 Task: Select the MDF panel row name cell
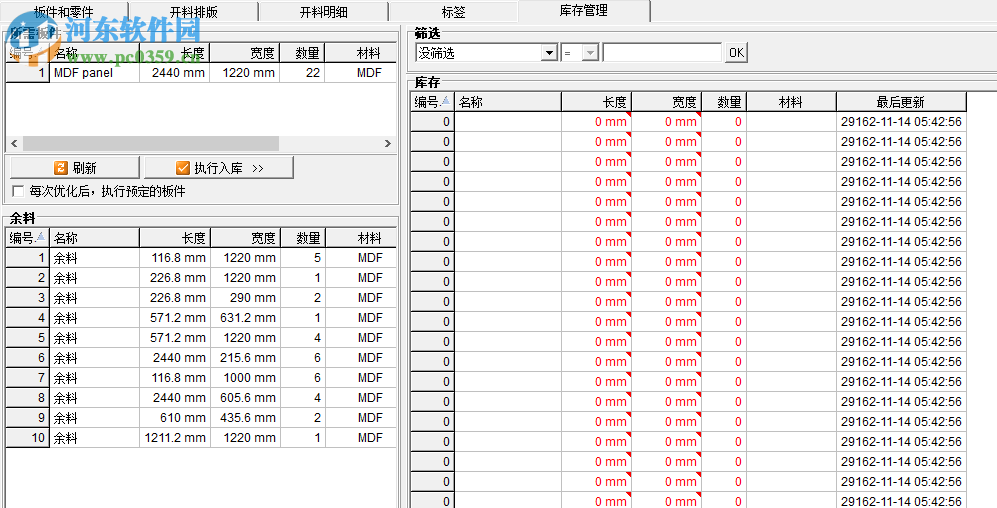(94, 72)
